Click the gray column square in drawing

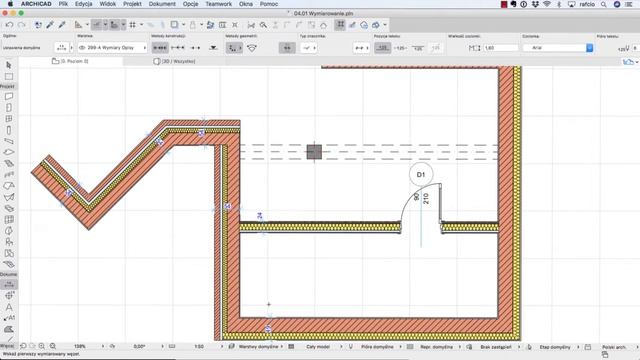click(x=314, y=152)
